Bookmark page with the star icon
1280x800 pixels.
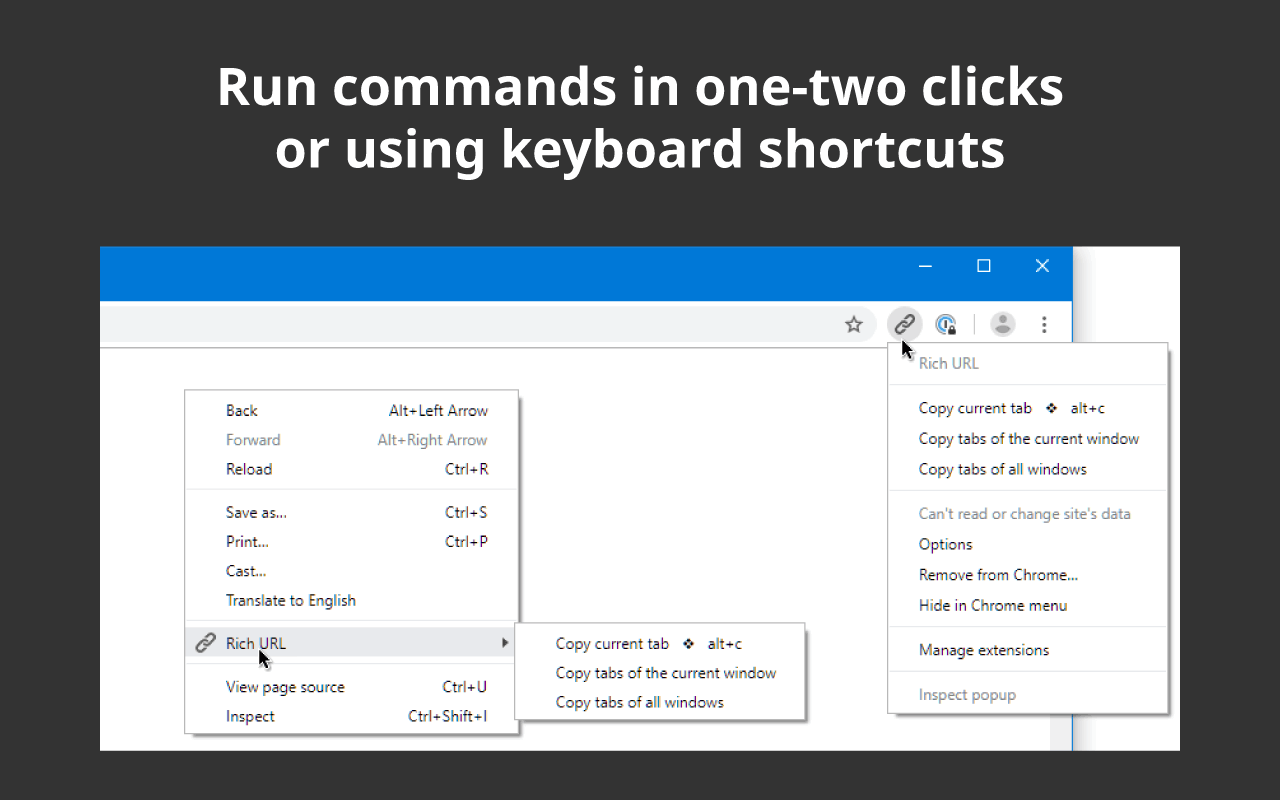coord(854,324)
